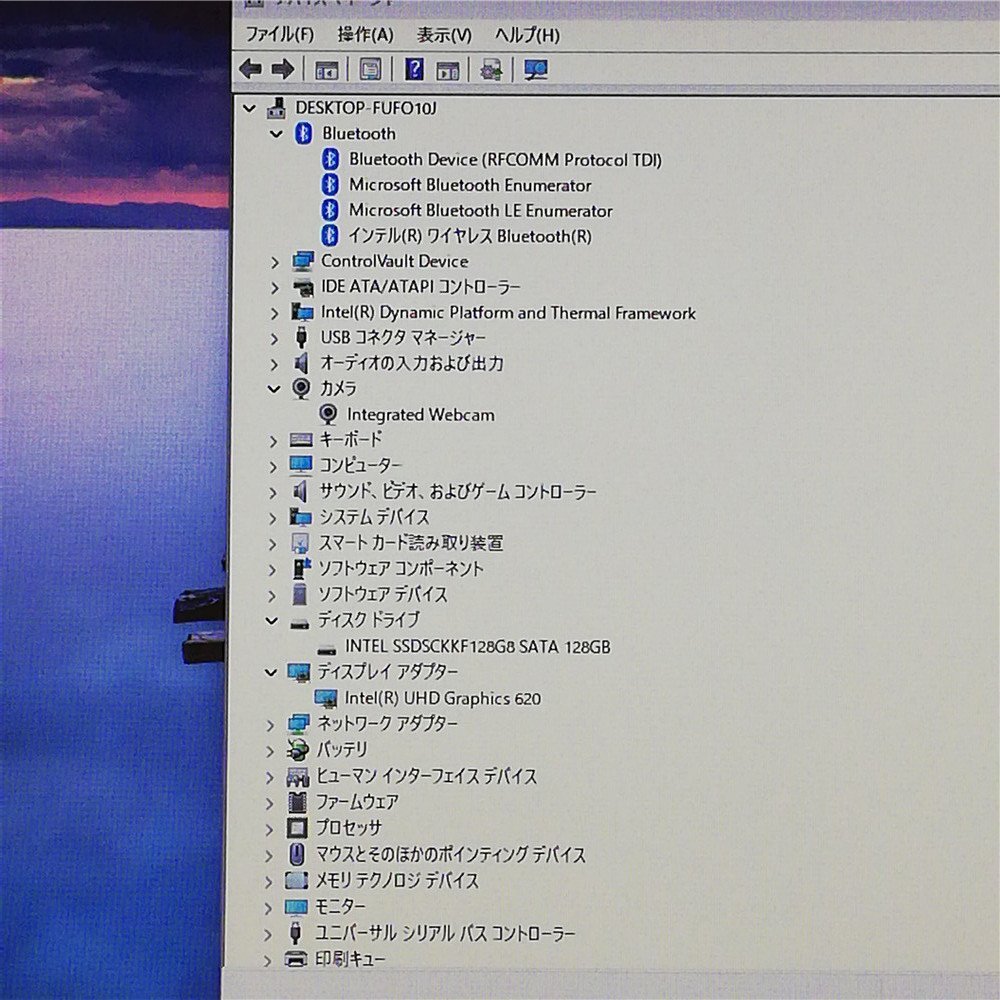Click the Update driver toolbar icon
Screen dimensions: 1000x1000
click(x=490, y=68)
